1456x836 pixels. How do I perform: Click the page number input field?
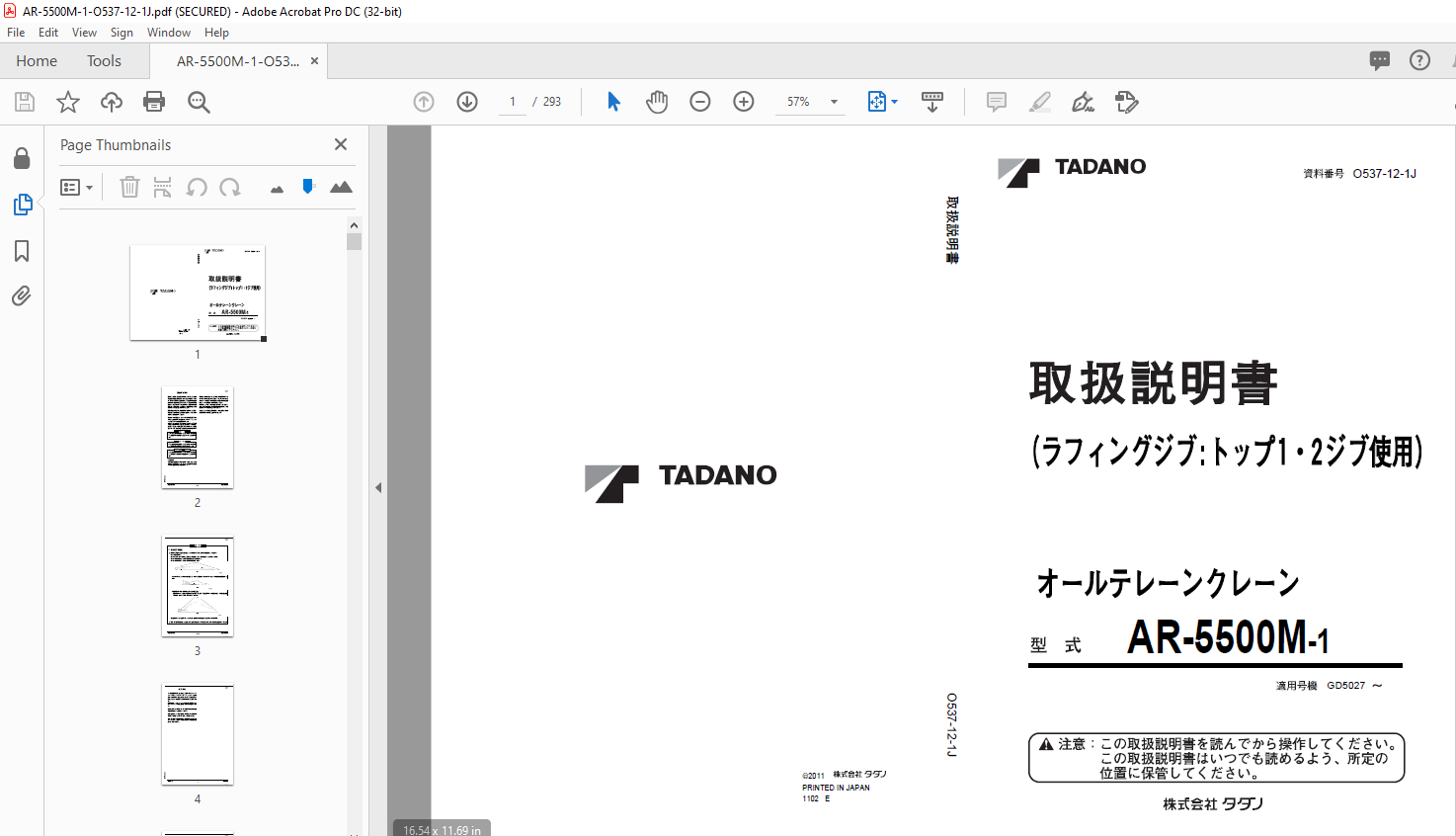tap(513, 102)
